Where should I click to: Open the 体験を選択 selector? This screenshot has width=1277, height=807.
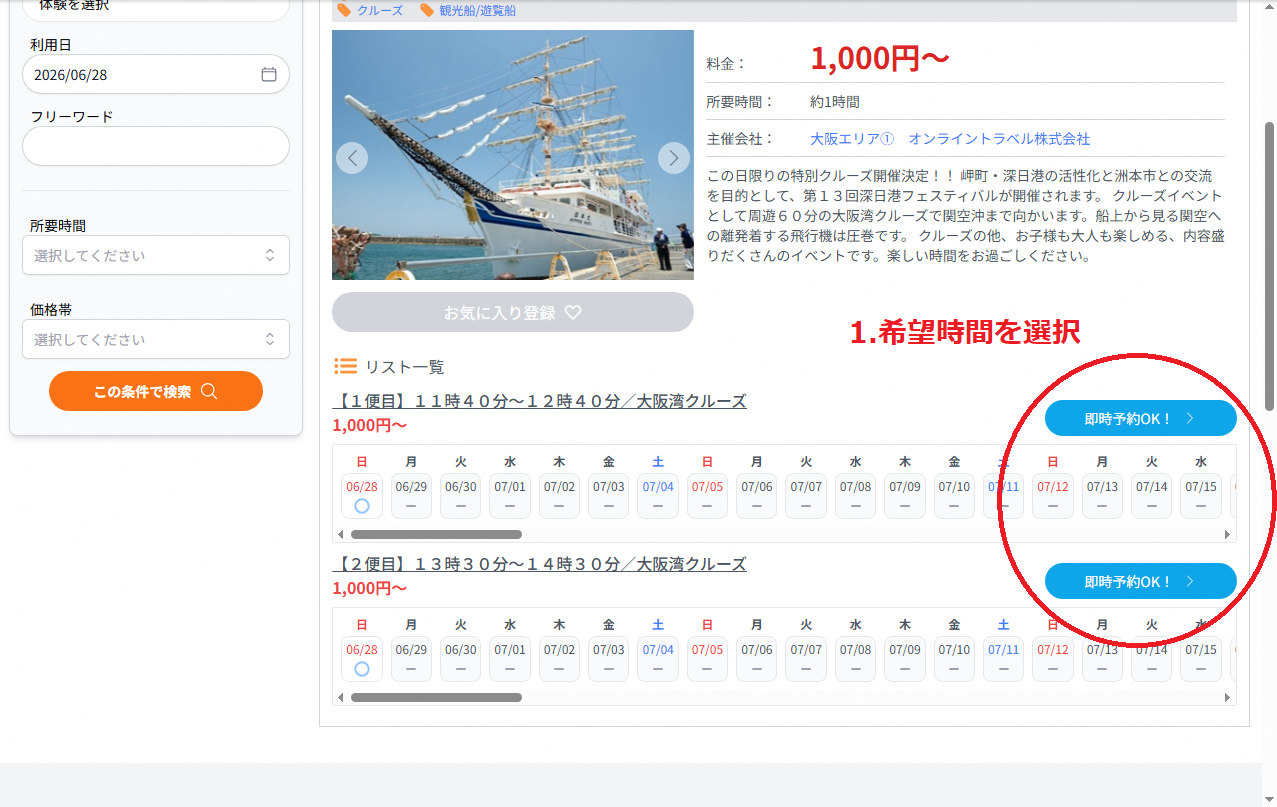[156, 8]
